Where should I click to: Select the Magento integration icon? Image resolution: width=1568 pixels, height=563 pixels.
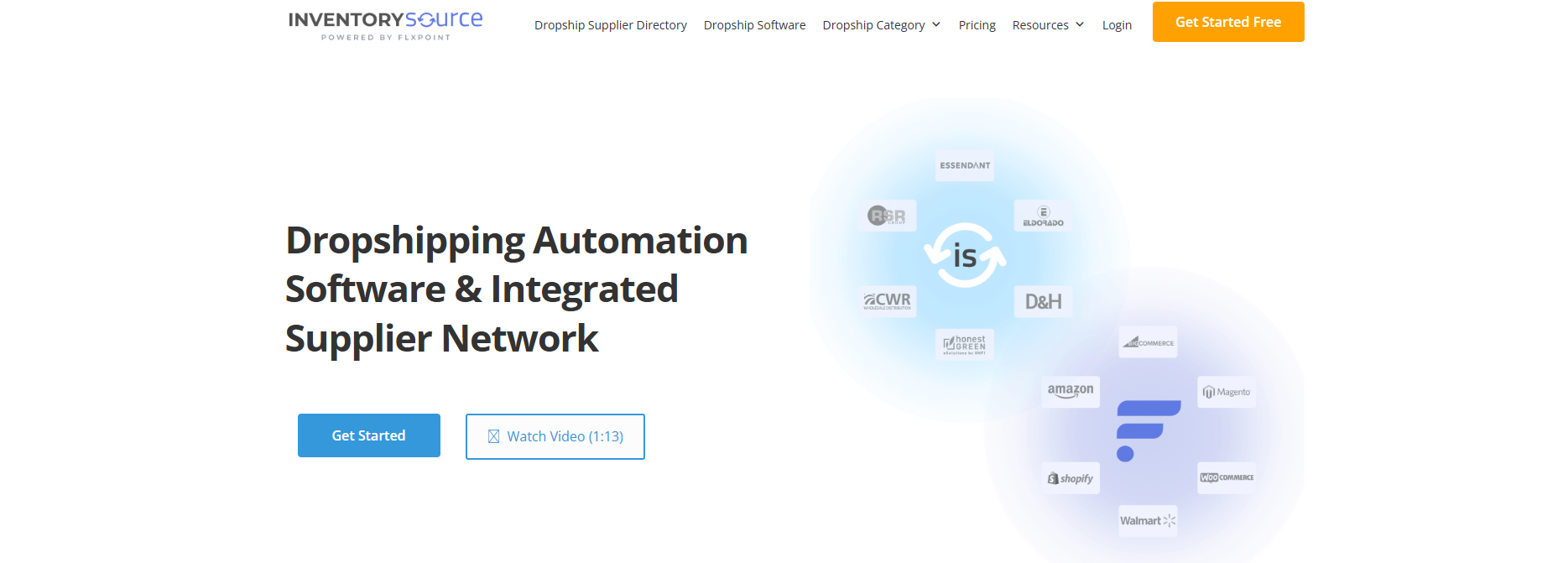1226,392
